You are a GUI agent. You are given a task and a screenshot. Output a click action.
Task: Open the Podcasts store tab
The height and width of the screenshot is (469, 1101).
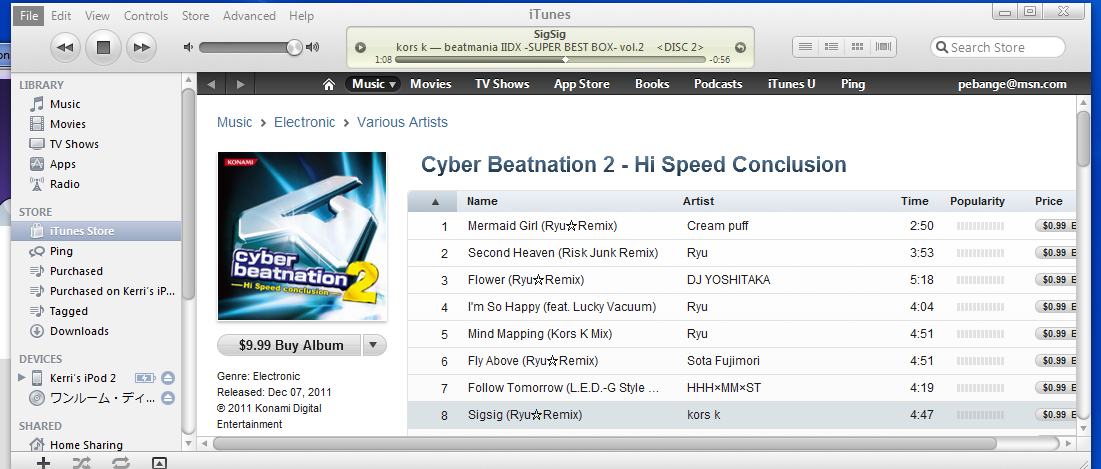tap(718, 84)
